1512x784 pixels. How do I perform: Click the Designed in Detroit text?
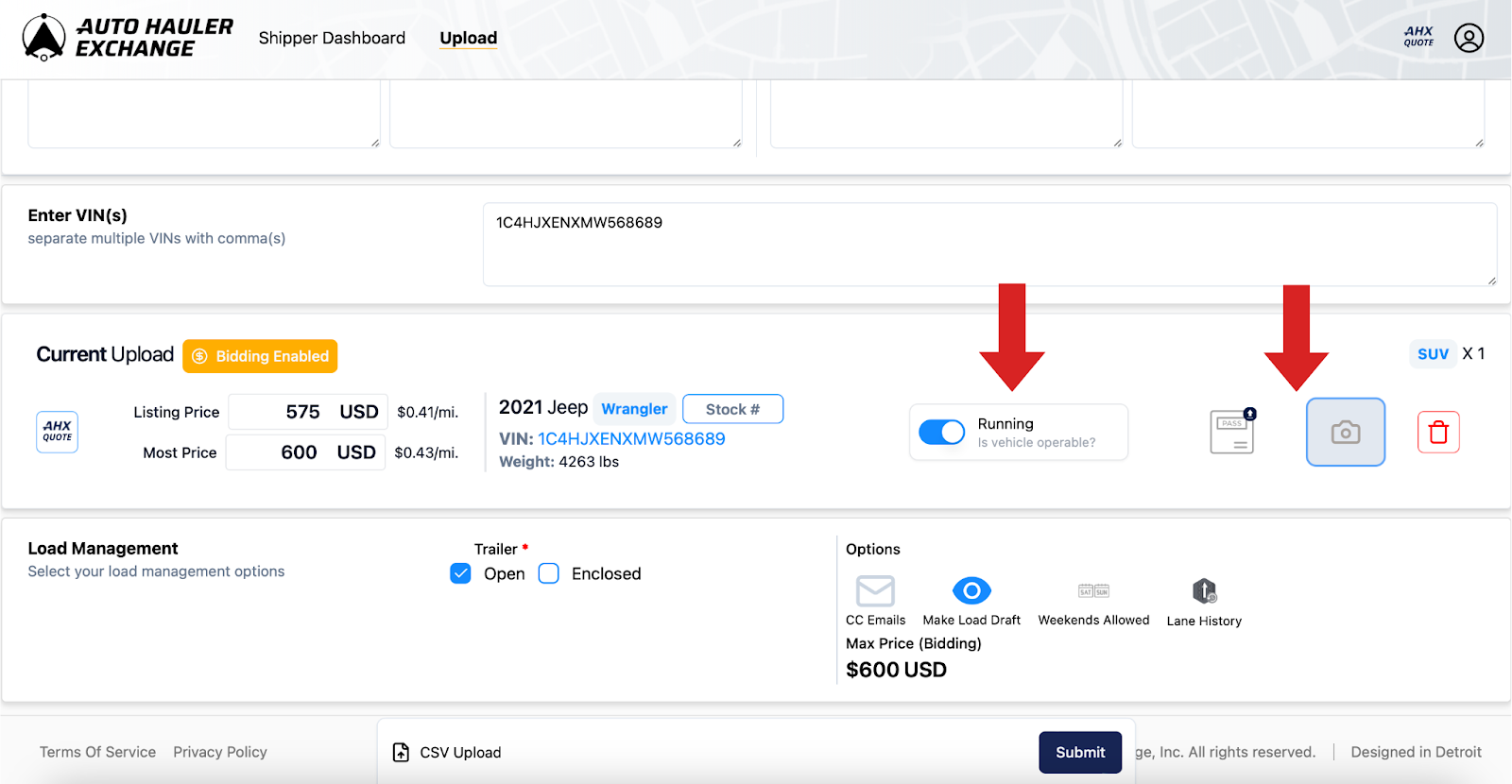pyautogui.click(x=1416, y=752)
